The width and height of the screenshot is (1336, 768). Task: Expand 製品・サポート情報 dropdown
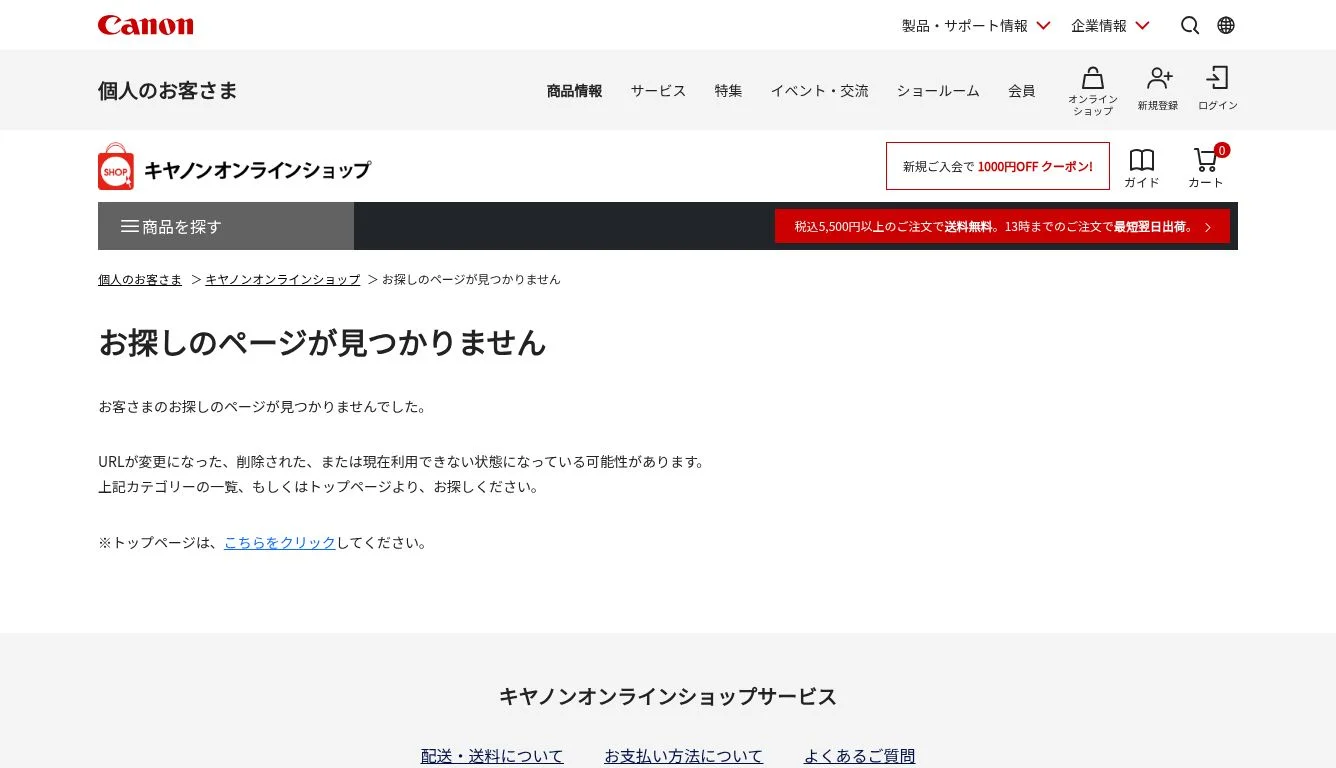click(976, 25)
